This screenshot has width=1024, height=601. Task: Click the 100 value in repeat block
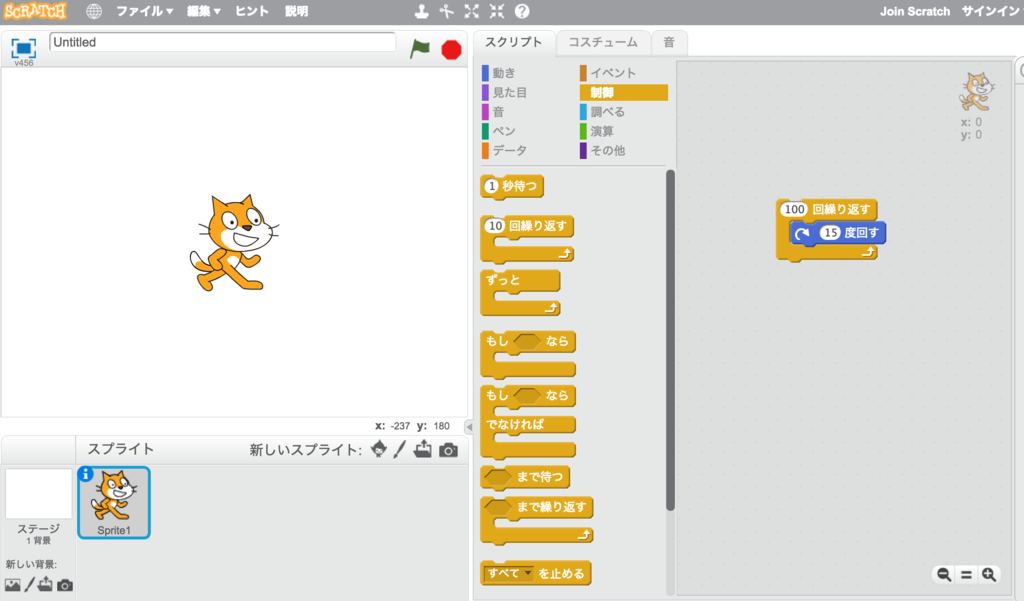794,210
